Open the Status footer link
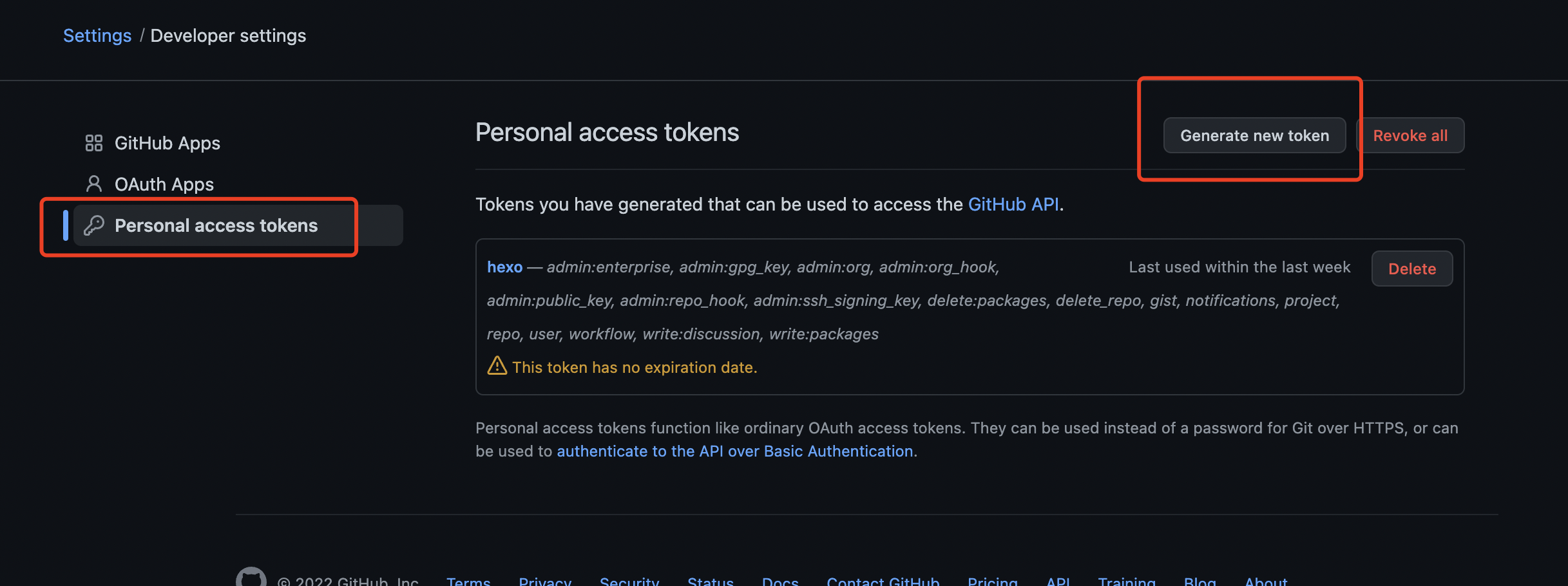Image resolution: width=1568 pixels, height=586 pixels. pyautogui.click(x=711, y=581)
